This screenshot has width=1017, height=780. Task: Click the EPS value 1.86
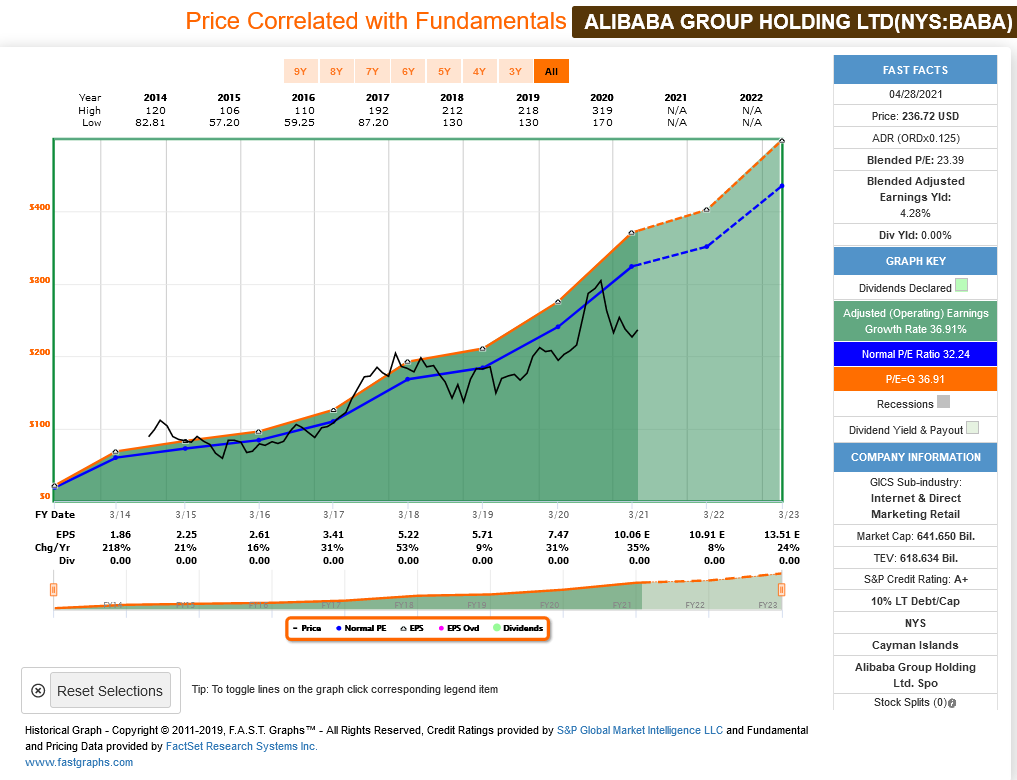[121, 535]
